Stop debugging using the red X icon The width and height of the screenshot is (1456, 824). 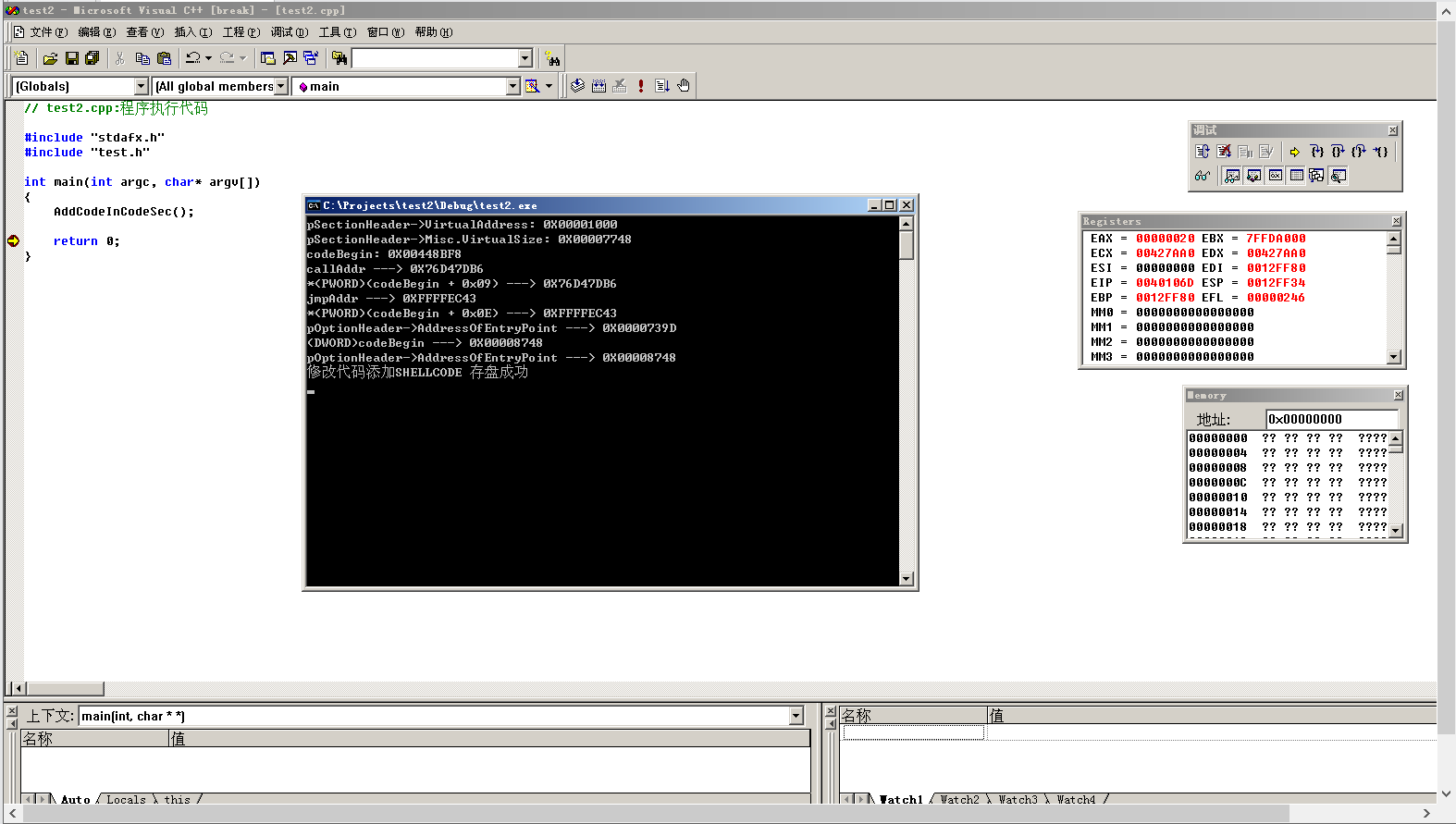coord(1224,152)
